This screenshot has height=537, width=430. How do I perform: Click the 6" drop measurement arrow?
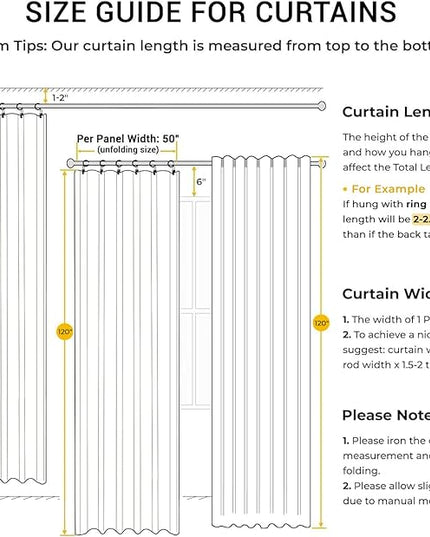[x=194, y=182]
